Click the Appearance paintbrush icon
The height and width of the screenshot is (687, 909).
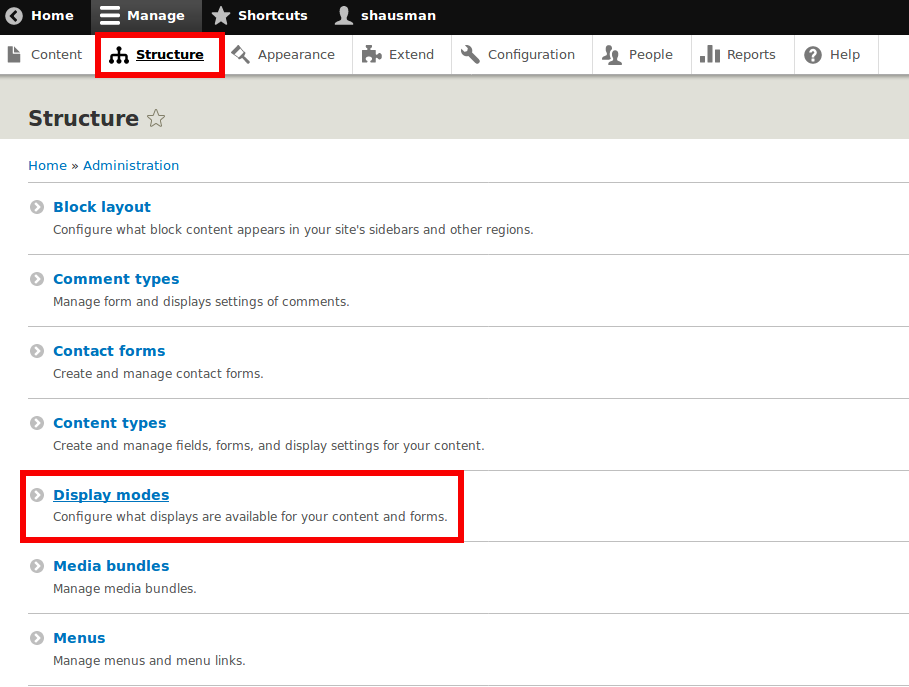pos(240,54)
